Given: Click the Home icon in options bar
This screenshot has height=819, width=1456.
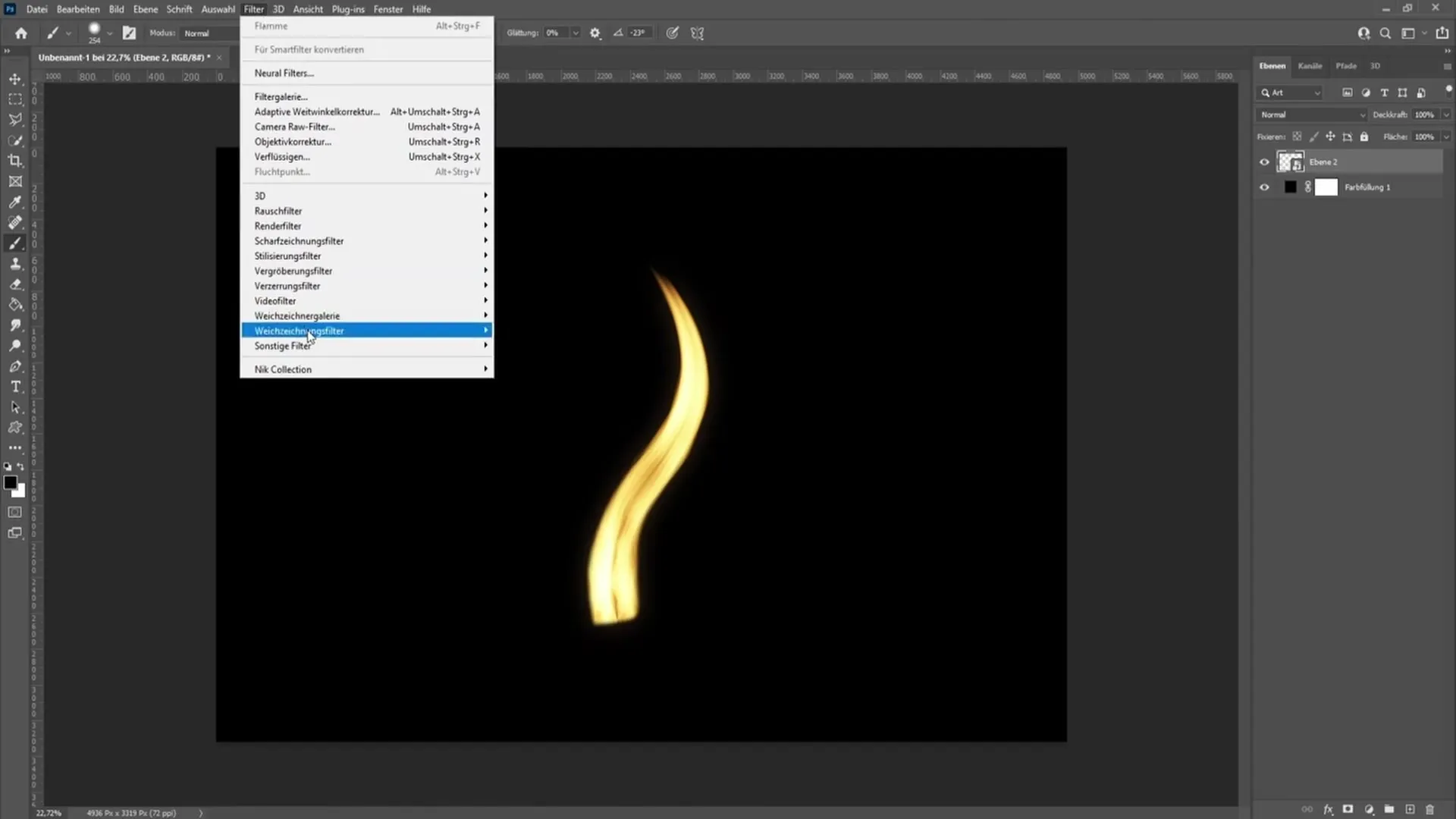Looking at the screenshot, I should [x=21, y=33].
